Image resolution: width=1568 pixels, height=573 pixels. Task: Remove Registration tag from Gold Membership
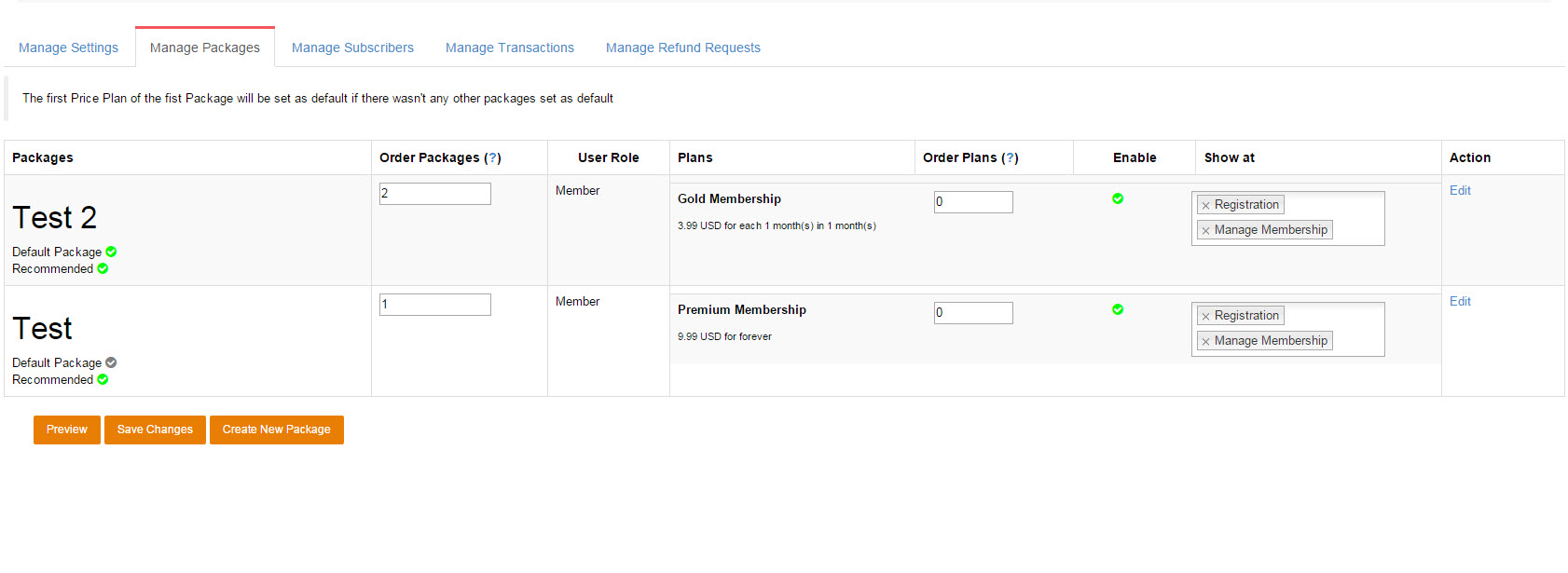pyautogui.click(x=1205, y=205)
